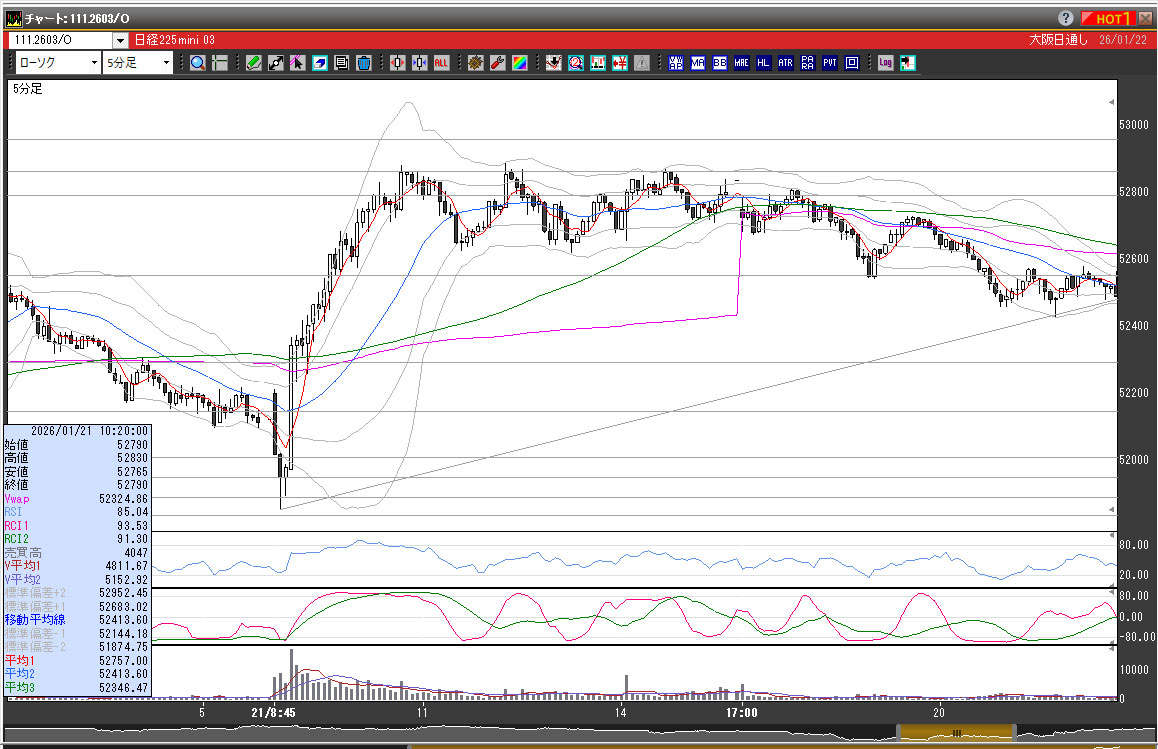The image size is (1158, 749).
Task: Toggle the BB Bollinger Bands indicator
Action: 719,63
